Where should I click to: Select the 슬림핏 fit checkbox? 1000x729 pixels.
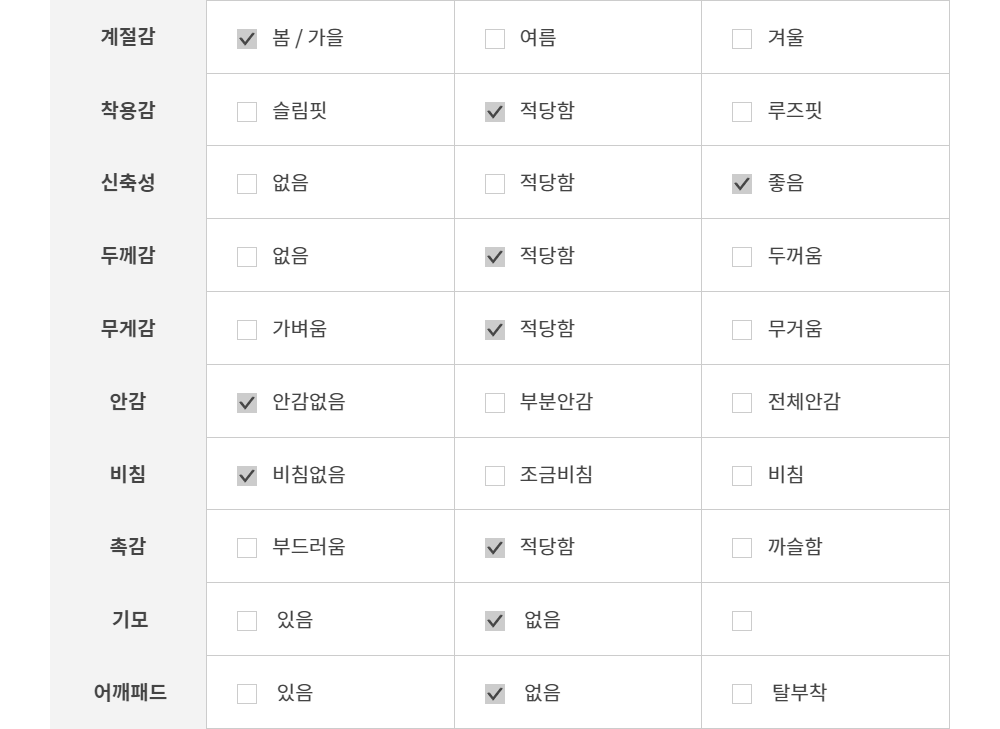click(x=247, y=112)
